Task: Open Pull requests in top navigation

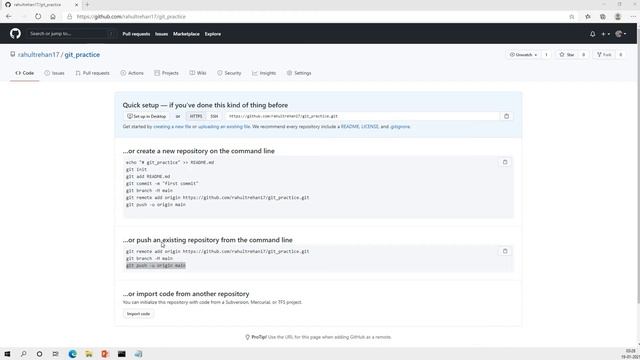Action: click(136, 34)
